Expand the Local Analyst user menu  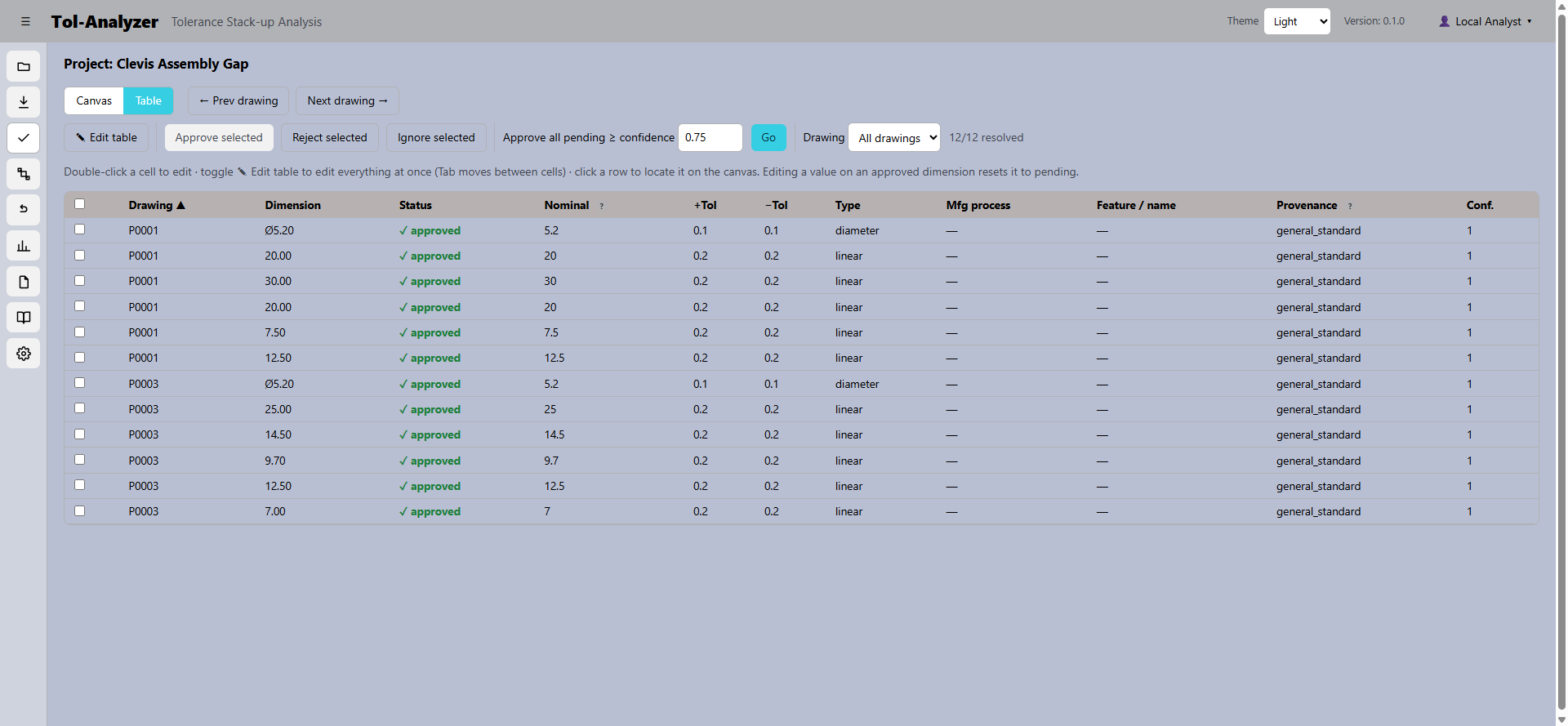[x=1486, y=22]
